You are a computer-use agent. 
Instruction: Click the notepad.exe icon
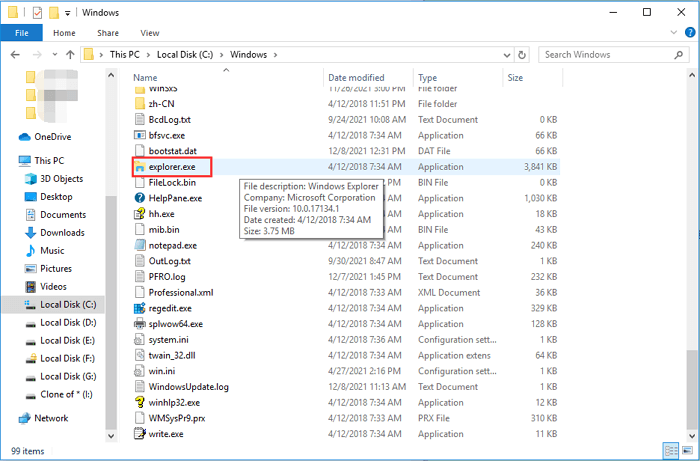pyautogui.click(x=140, y=245)
